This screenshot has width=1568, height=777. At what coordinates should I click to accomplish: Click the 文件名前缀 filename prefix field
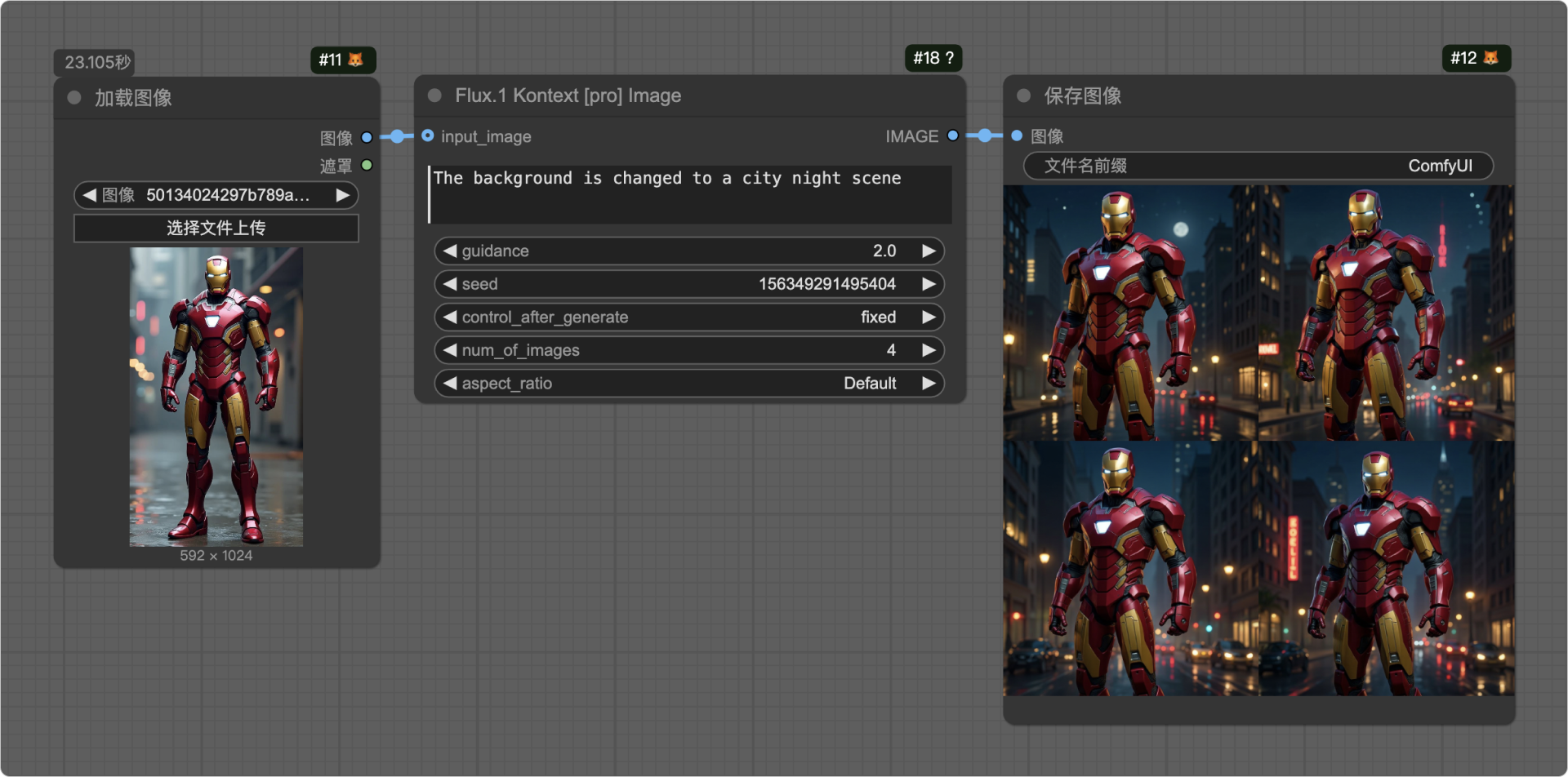click(1258, 166)
